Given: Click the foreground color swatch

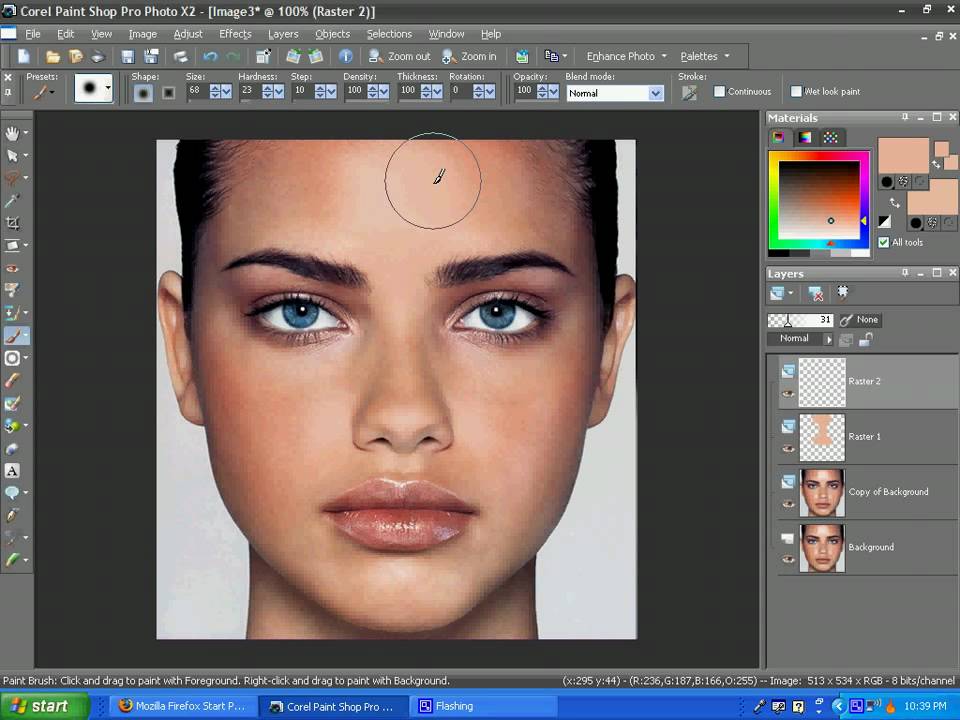Looking at the screenshot, I should click(x=903, y=156).
